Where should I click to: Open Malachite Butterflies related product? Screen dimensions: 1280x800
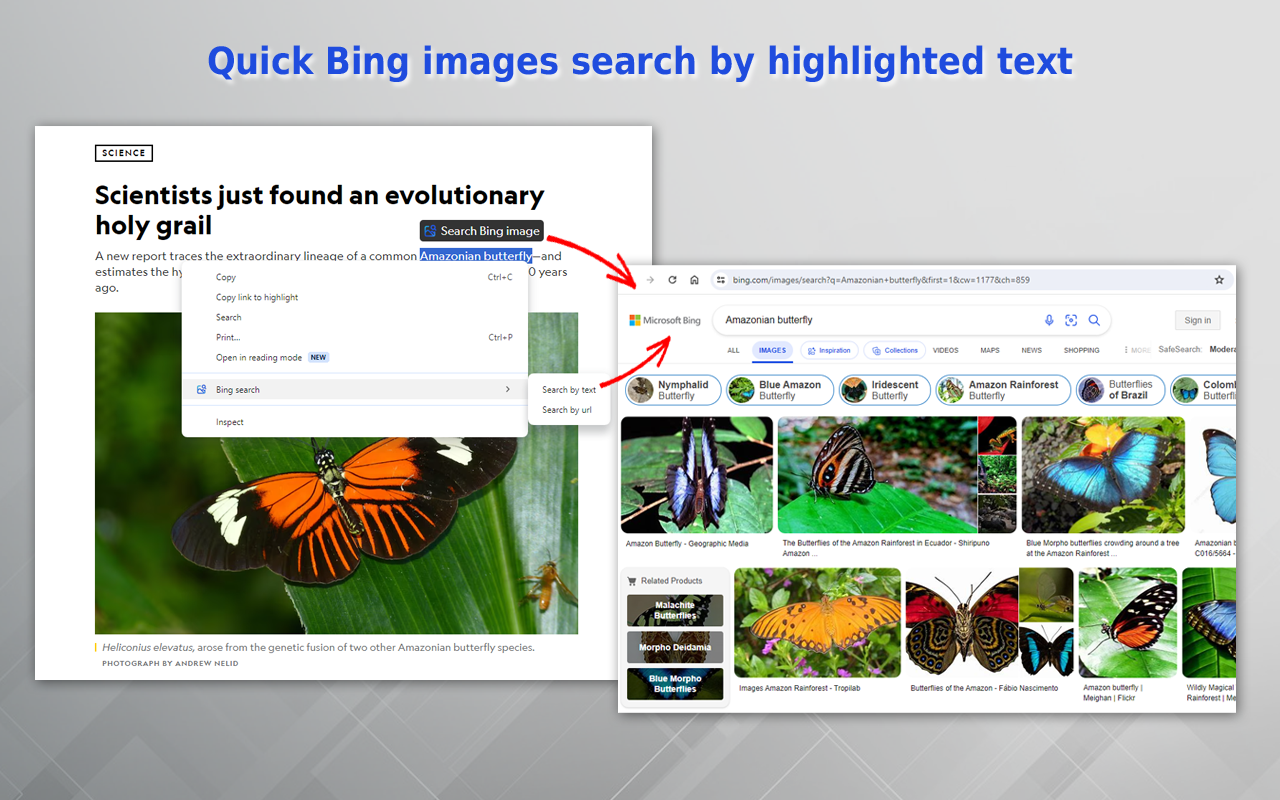(675, 611)
